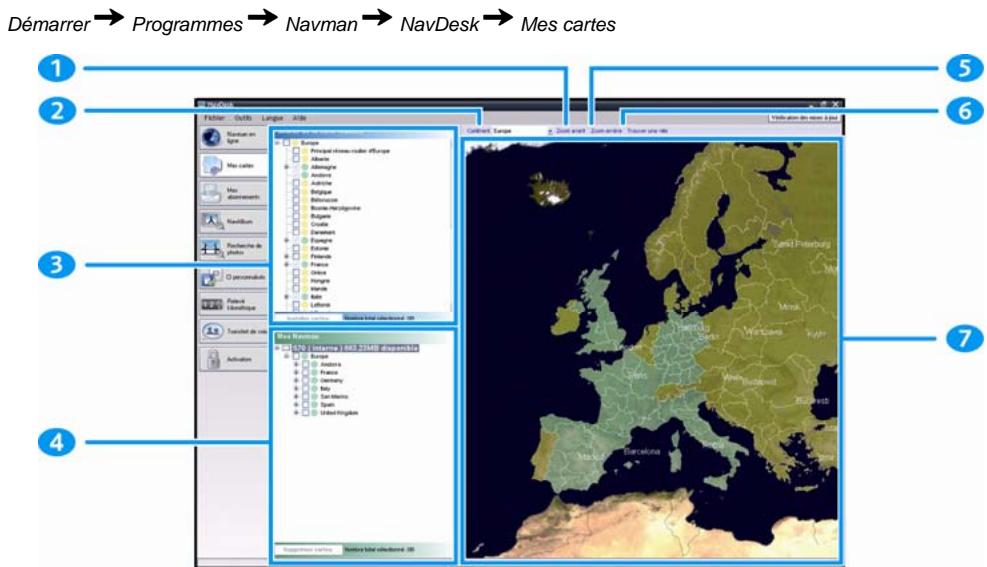Expand the Allemagne tree node
Screen dimensions: 987x567
[x=286, y=167]
